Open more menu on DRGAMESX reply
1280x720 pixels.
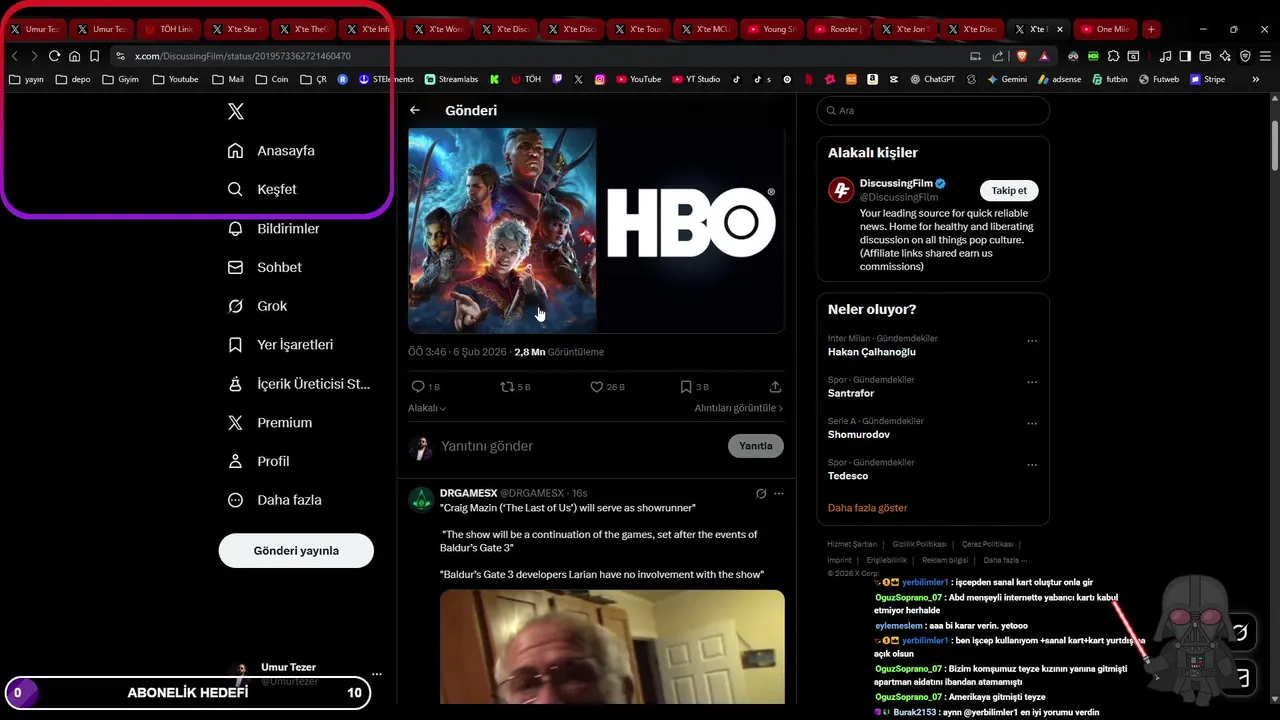click(x=779, y=493)
